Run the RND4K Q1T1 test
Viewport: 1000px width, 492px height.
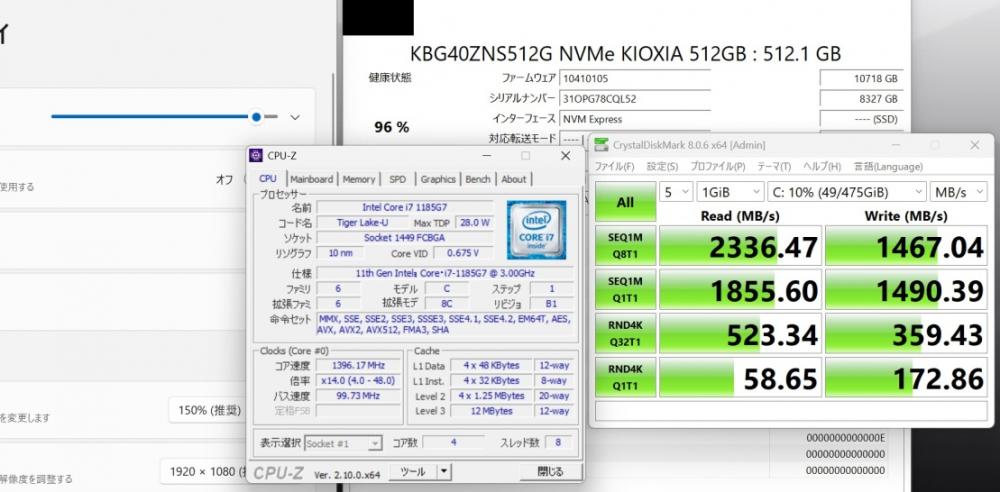click(x=625, y=377)
